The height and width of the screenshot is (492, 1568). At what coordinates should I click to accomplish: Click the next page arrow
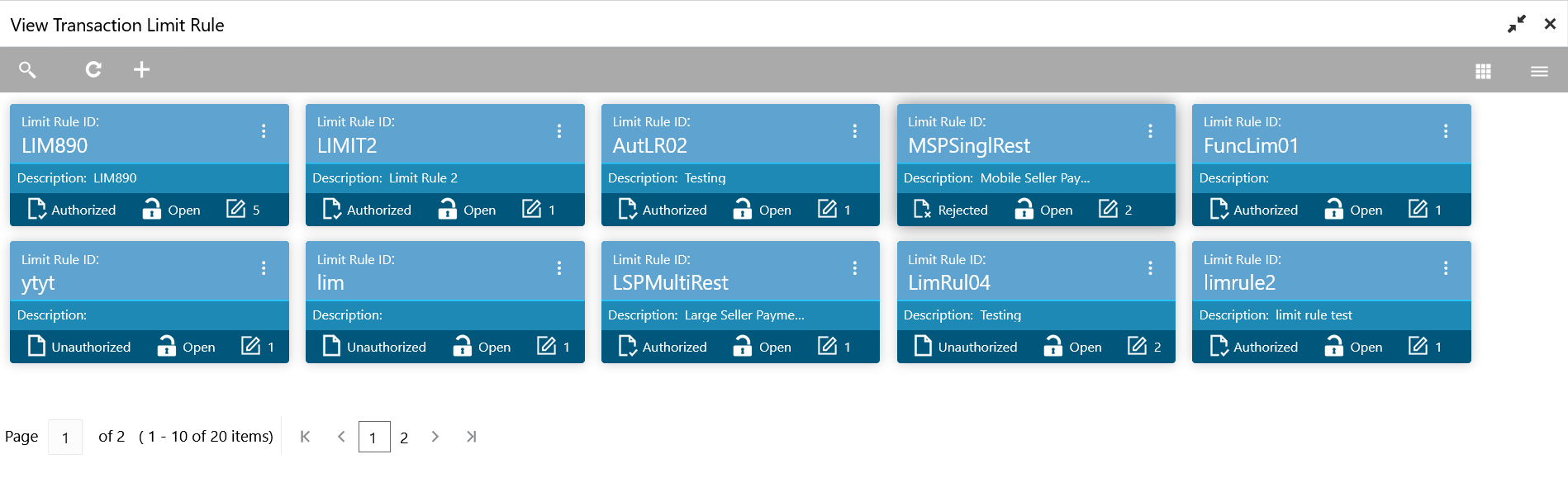click(435, 437)
